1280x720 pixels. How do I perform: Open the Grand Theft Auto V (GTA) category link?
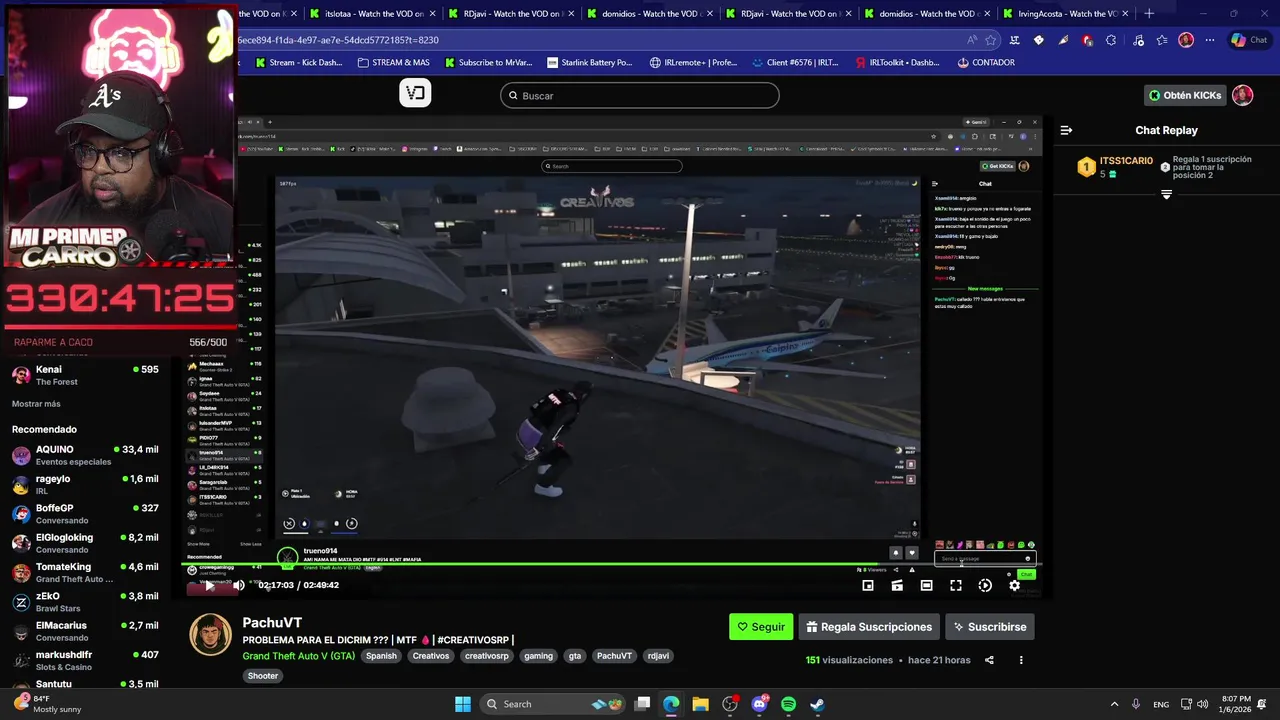298,656
